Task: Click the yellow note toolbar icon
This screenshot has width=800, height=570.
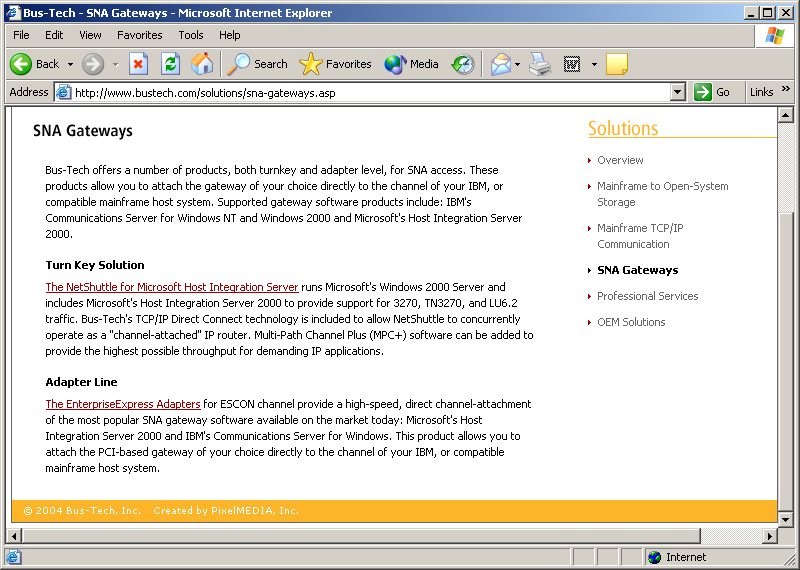Action: [x=617, y=64]
